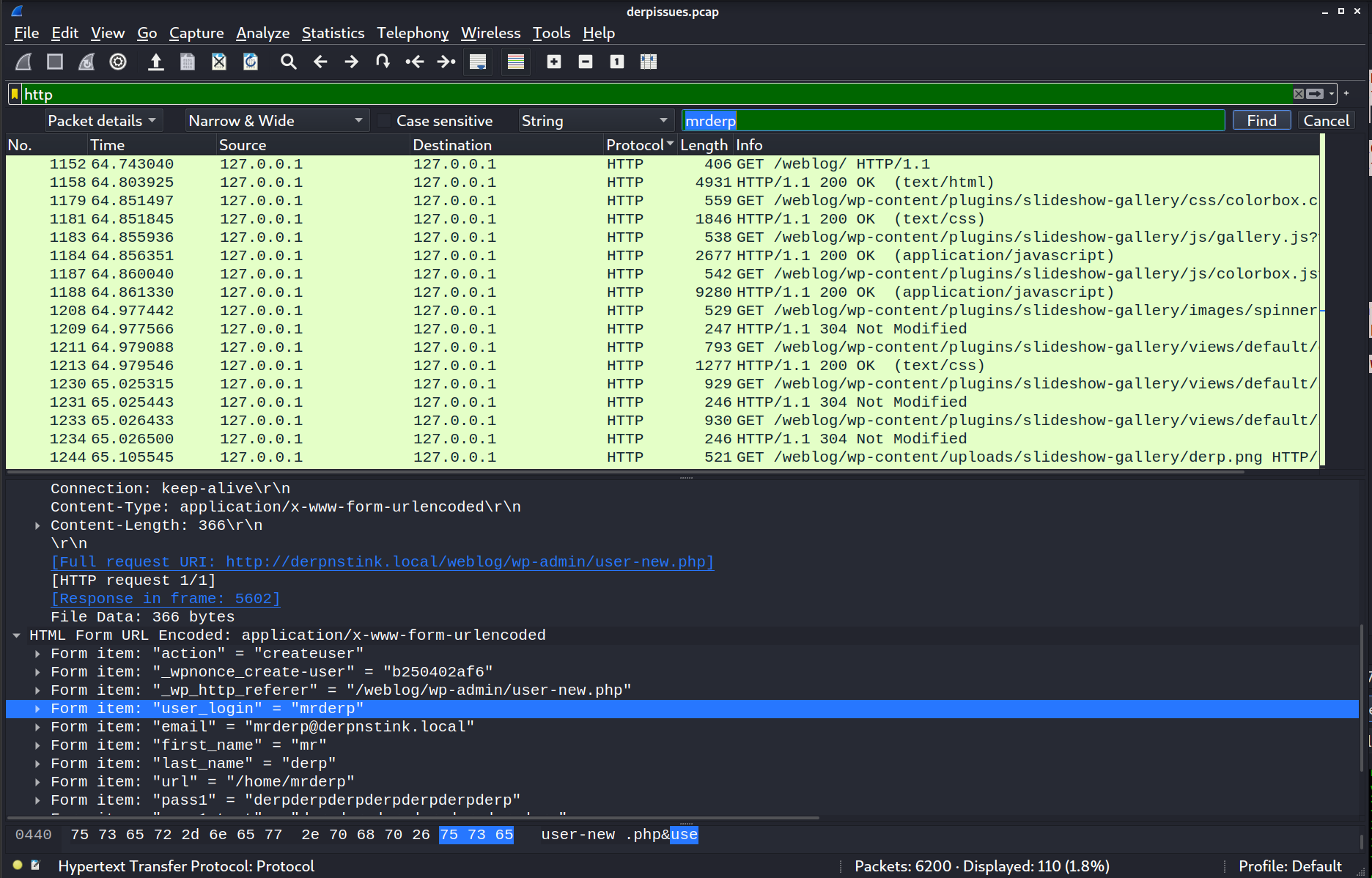This screenshot has width=1372, height=878.
Task: Jump to the first packet
Action: pyautogui.click(x=415, y=62)
